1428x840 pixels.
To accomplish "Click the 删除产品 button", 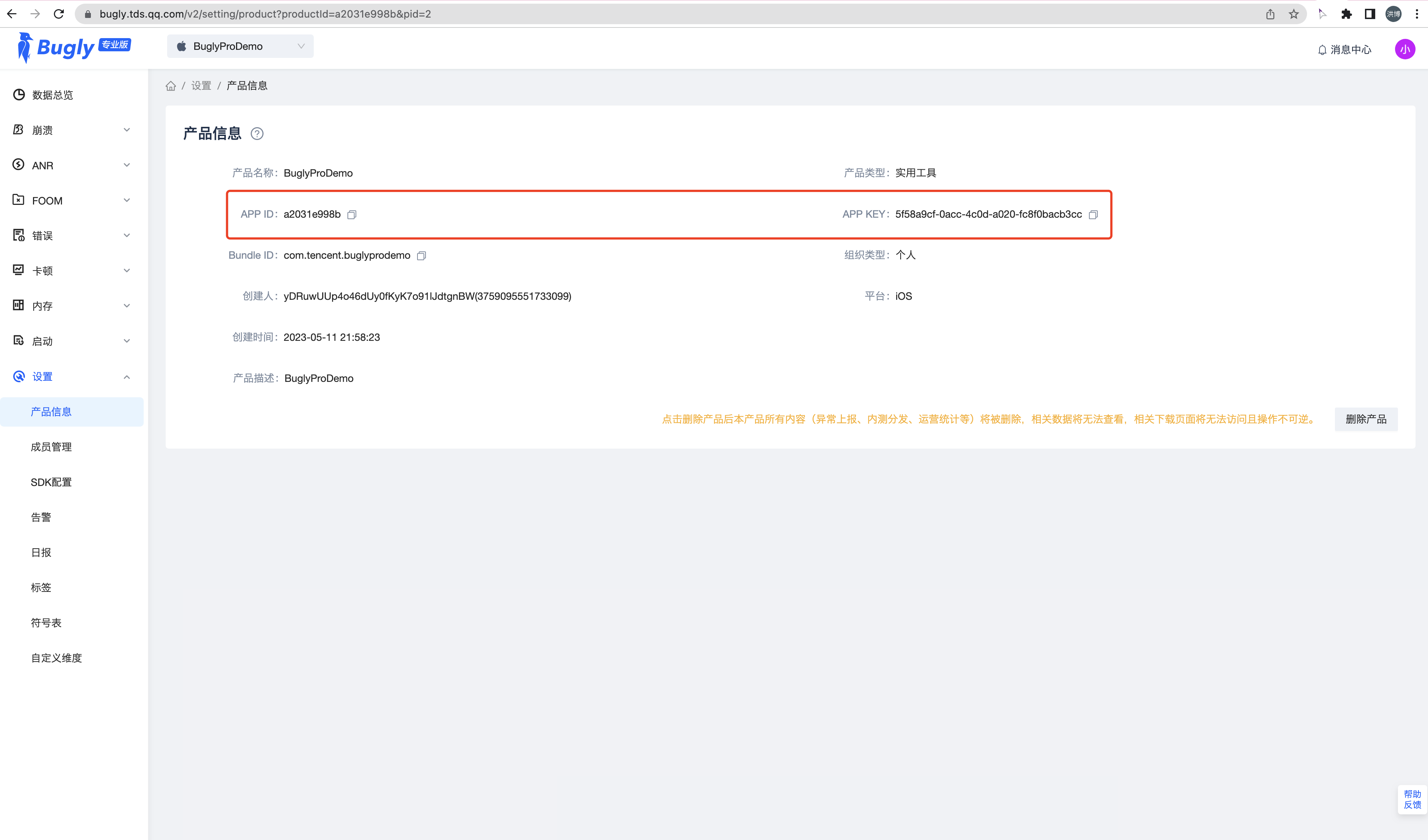I will [x=1366, y=419].
